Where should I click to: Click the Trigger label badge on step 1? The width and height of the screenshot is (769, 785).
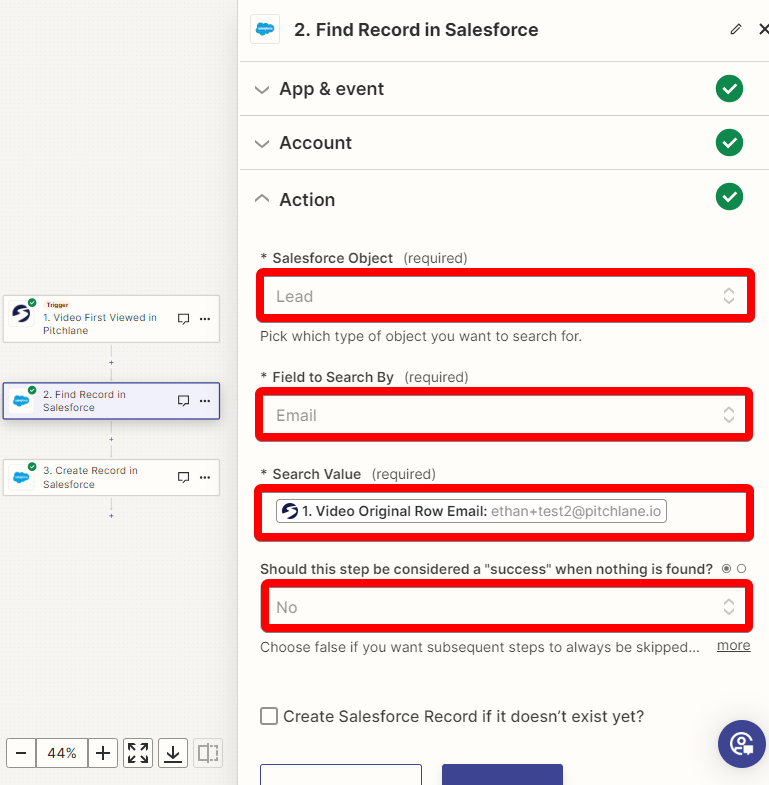pyautogui.click(x=57, y=304)
